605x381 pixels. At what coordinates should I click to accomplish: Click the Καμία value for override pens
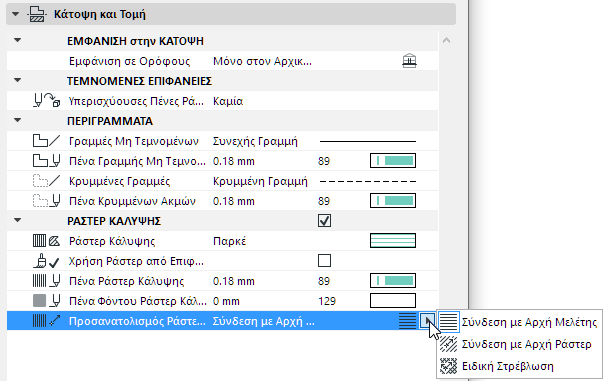point(228,101)
